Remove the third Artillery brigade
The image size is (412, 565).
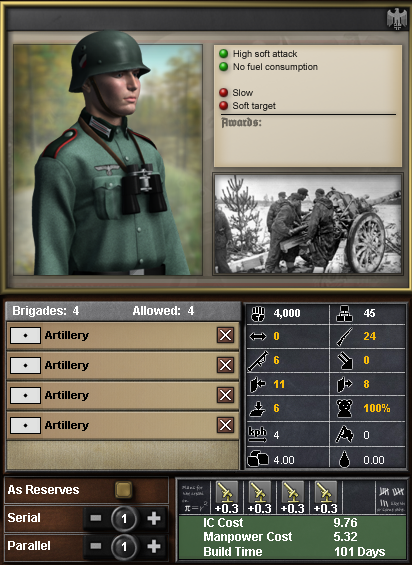(225, 395)
